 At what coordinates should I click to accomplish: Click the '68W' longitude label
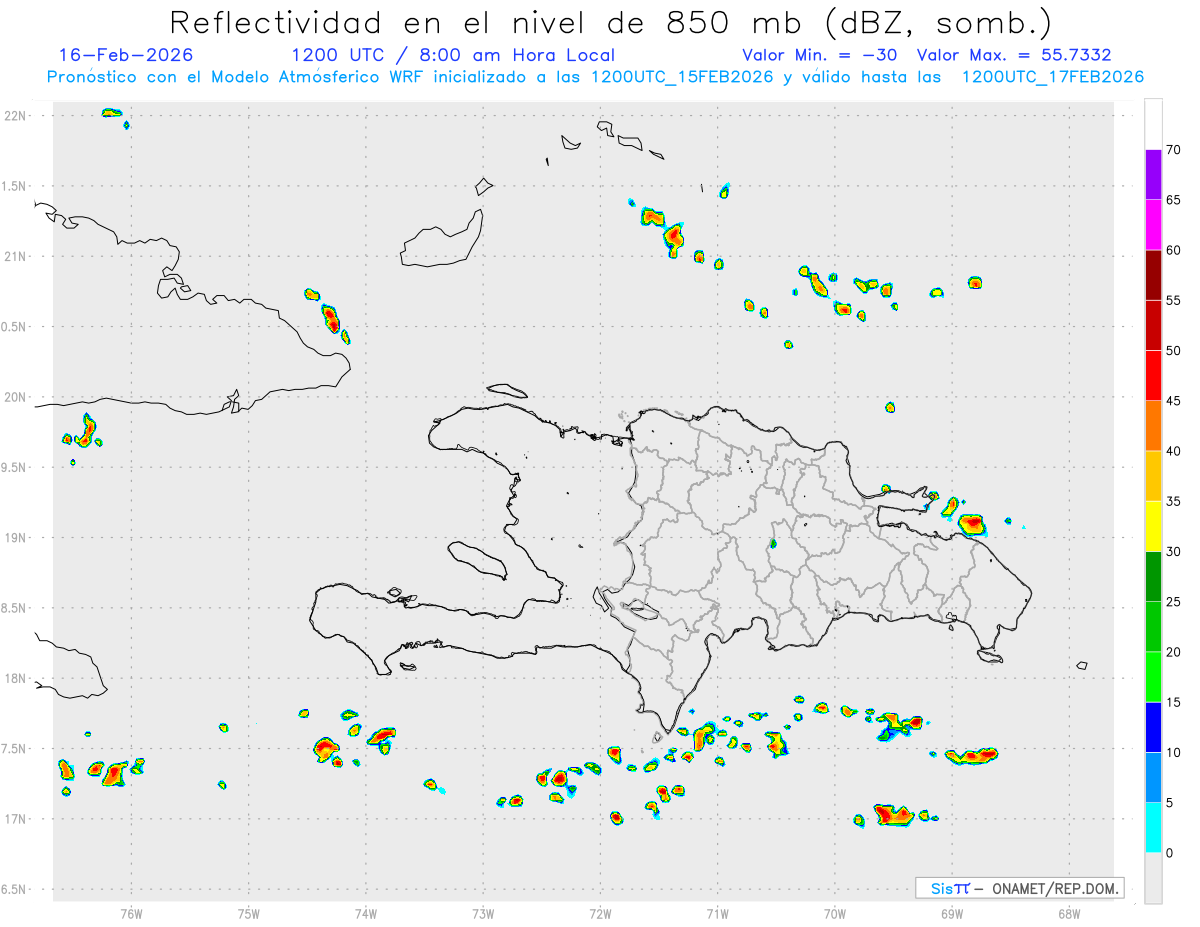coord(1069,912)
